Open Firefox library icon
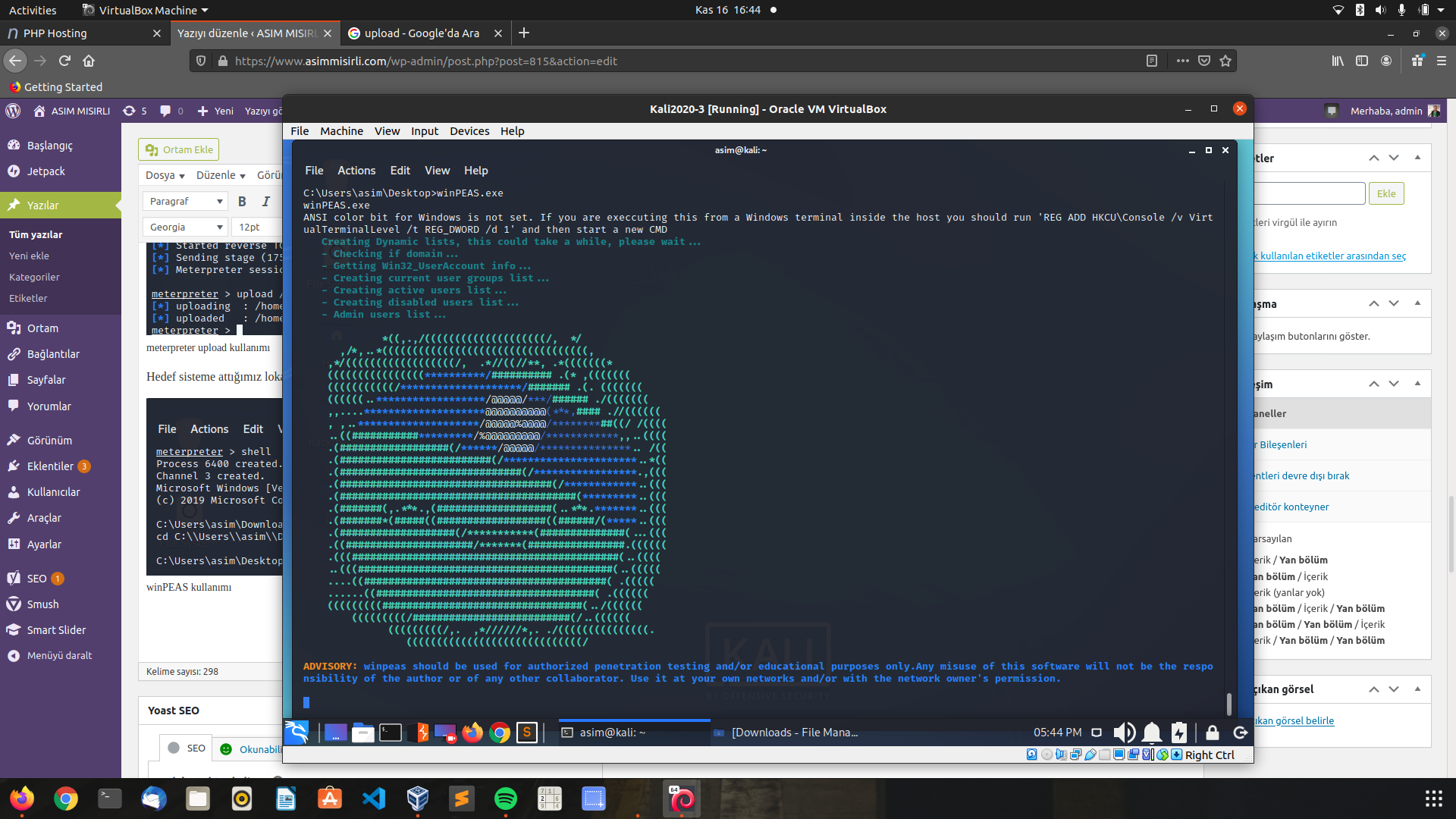 click(x=1338, y=61)
